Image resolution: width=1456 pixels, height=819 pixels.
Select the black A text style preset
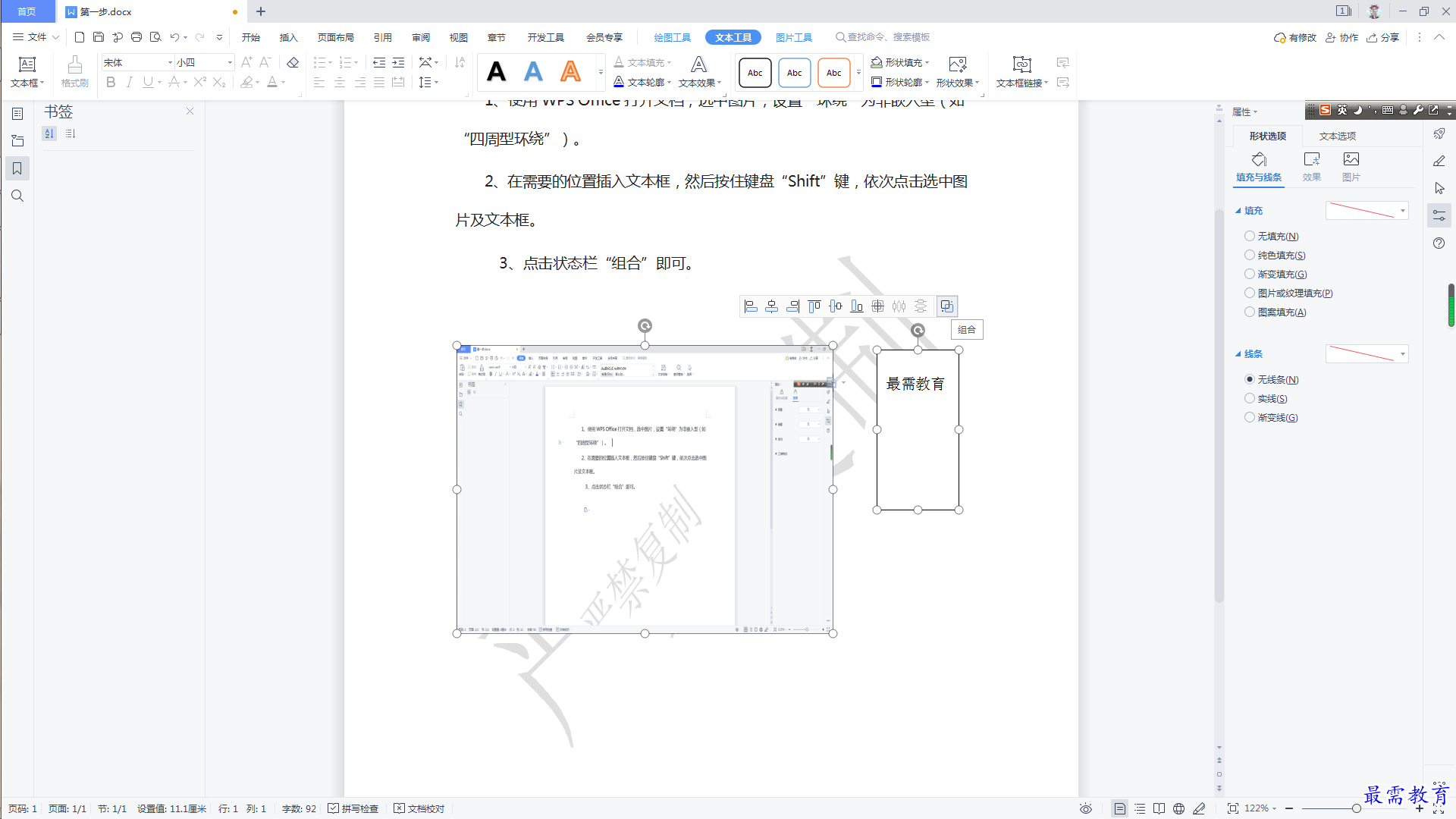click(x=496, y=72)
